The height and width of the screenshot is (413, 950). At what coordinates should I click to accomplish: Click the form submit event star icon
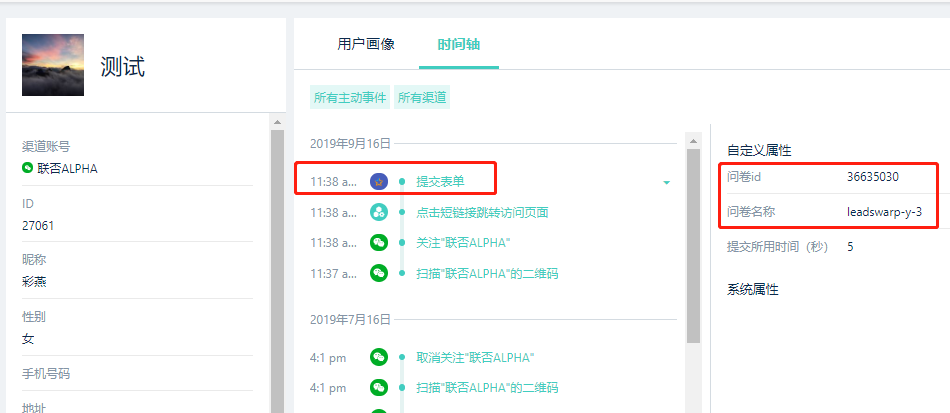pos(379,181)
